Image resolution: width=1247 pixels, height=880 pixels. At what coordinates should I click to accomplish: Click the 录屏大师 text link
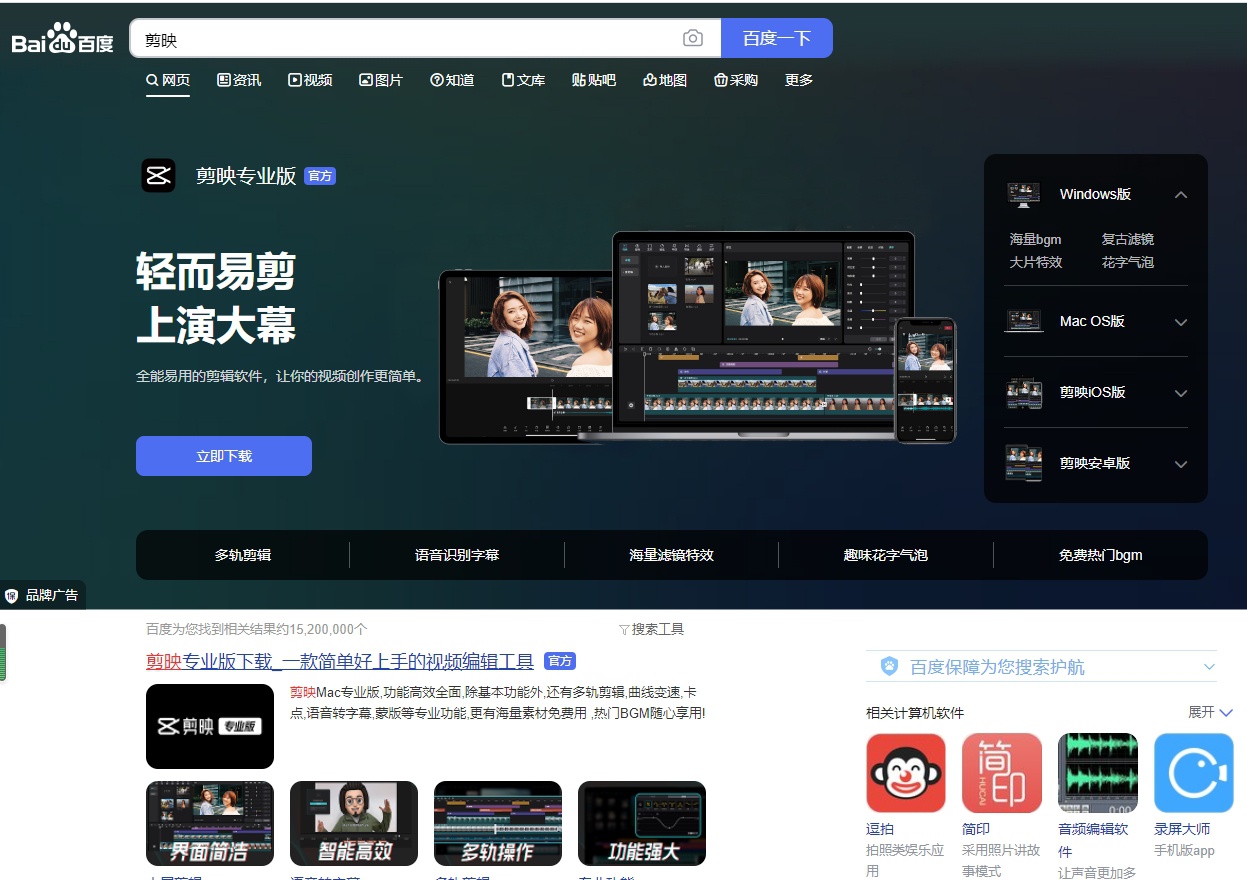tap(1182, 829)
